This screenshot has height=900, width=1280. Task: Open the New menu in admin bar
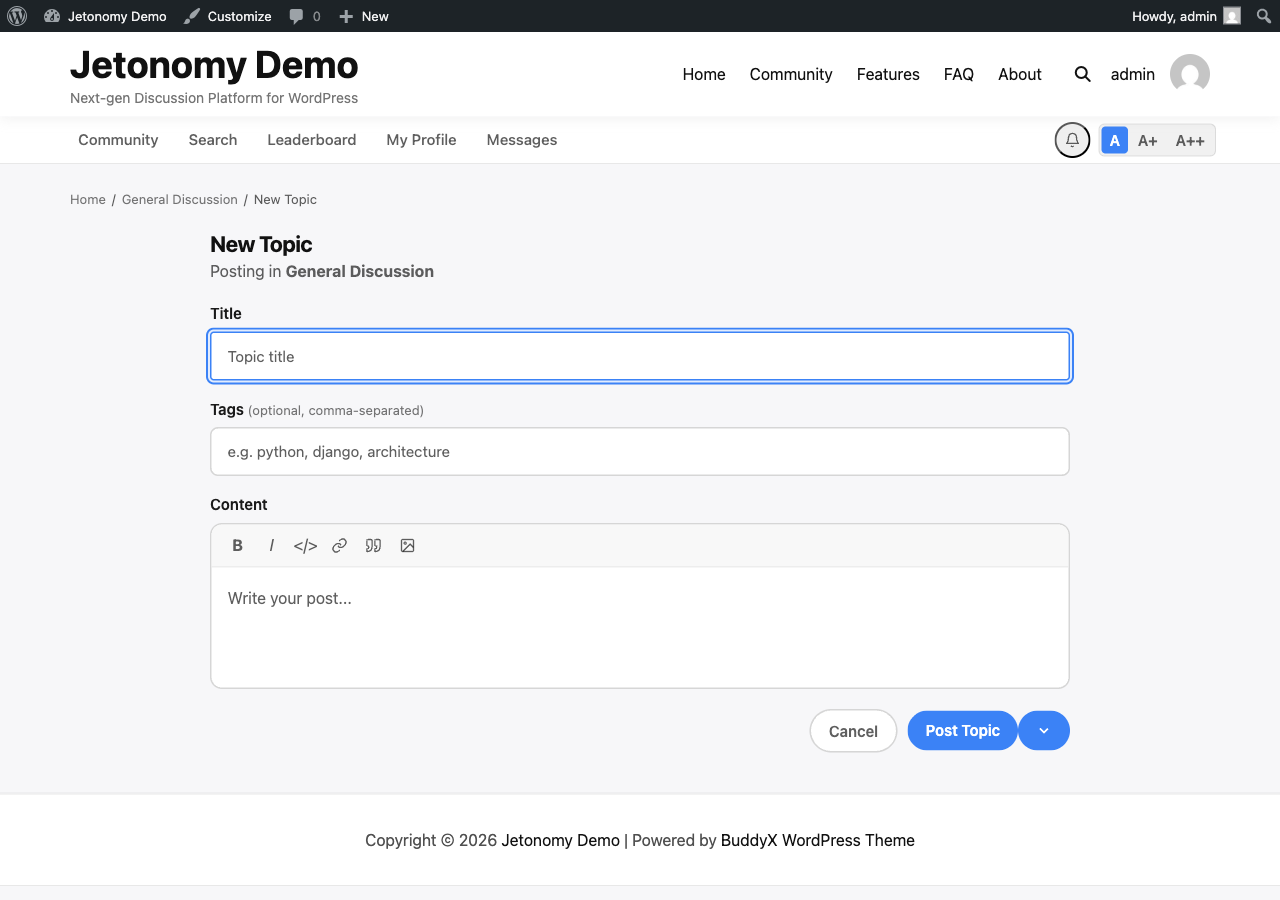pos(363,16)
